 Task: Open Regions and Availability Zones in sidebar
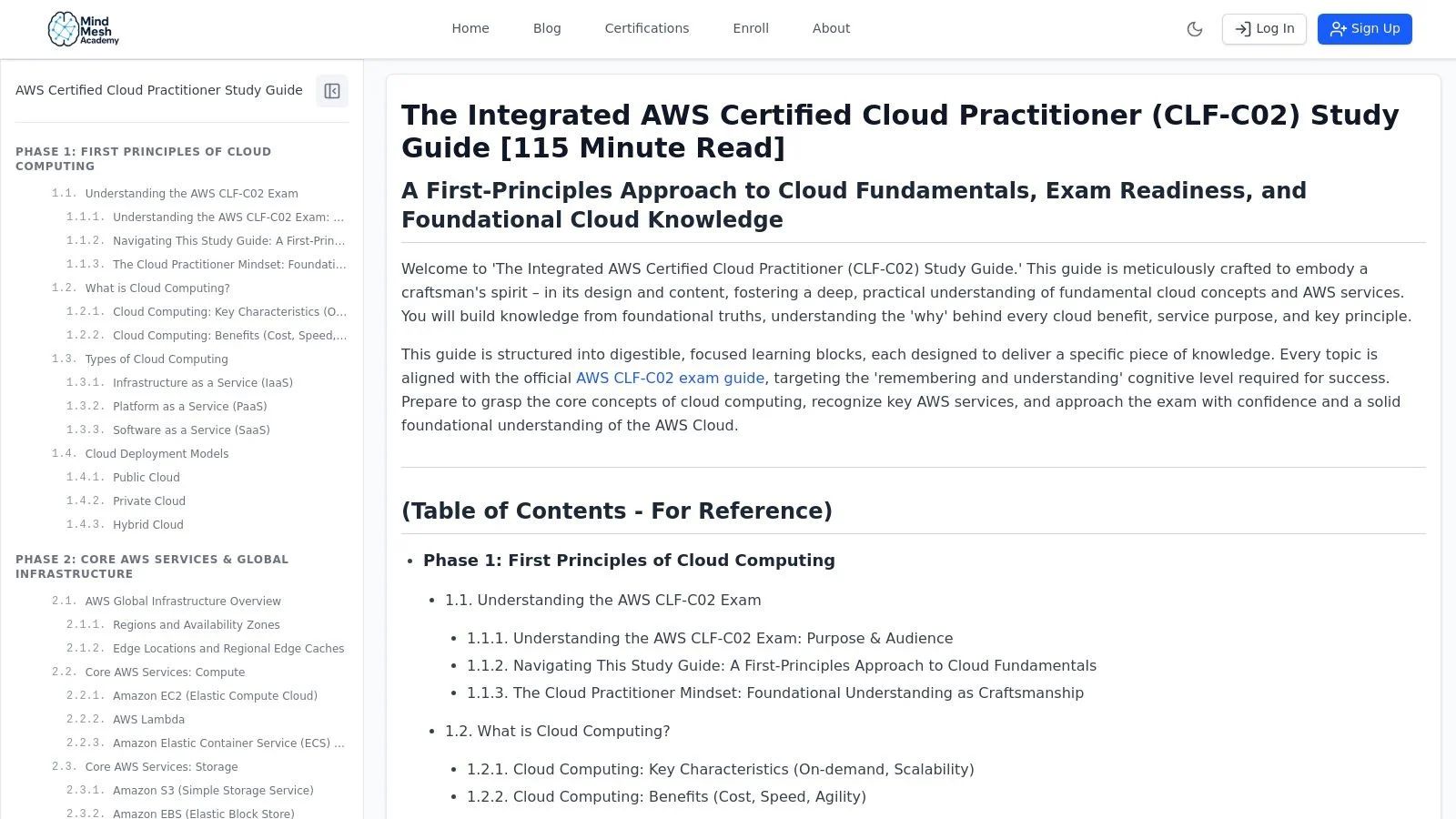197,625
